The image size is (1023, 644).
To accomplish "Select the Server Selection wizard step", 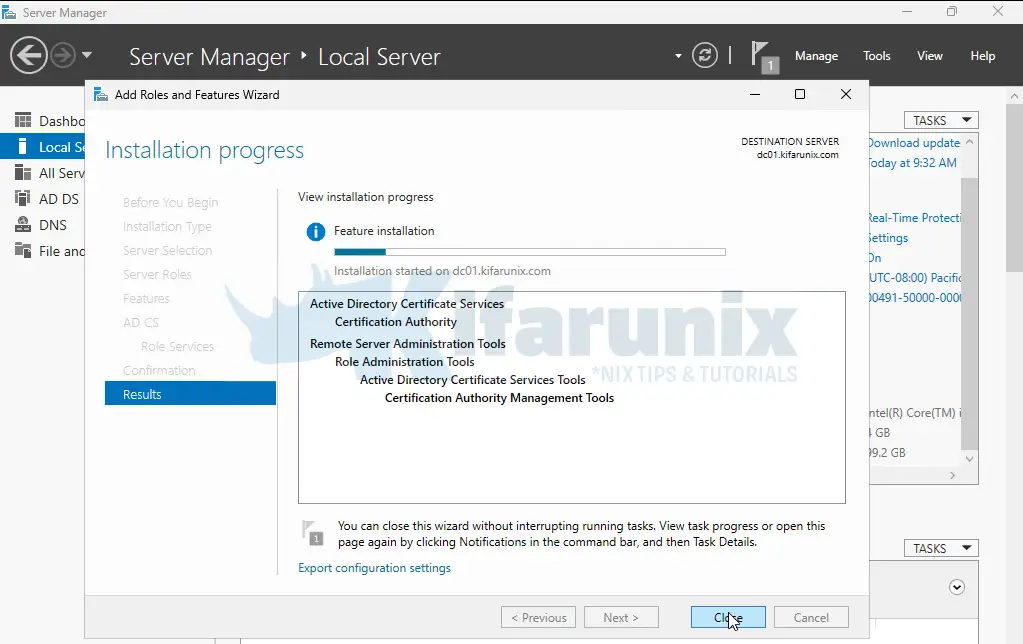I will [x=168, y=250].
